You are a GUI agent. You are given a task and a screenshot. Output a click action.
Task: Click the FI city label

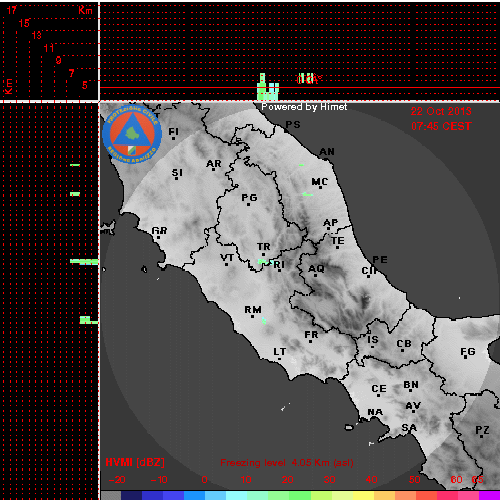point(173,131)
